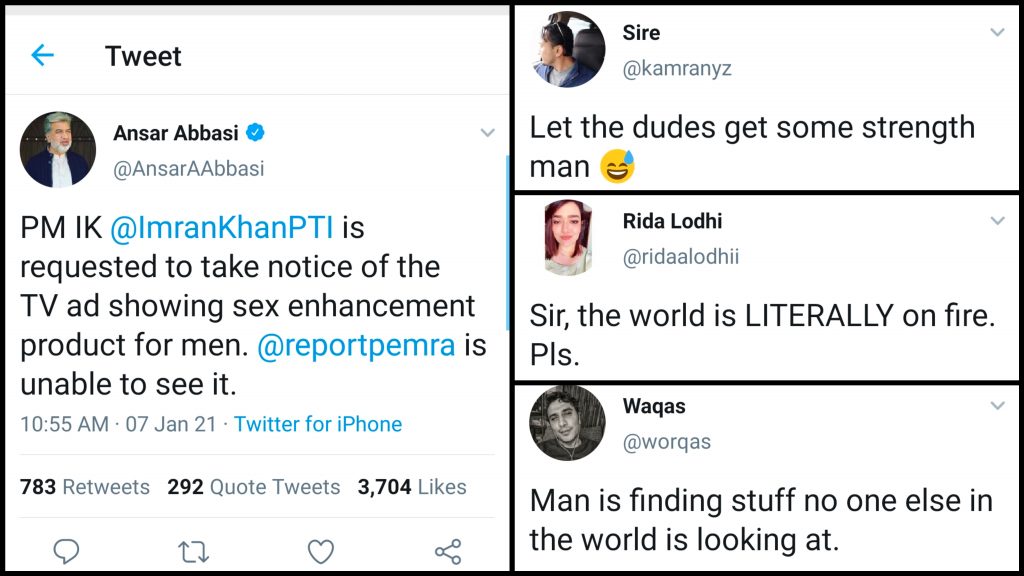1024x576 pixels.
Task: Tap the back arrow icon
Action: tap(42, 55)
